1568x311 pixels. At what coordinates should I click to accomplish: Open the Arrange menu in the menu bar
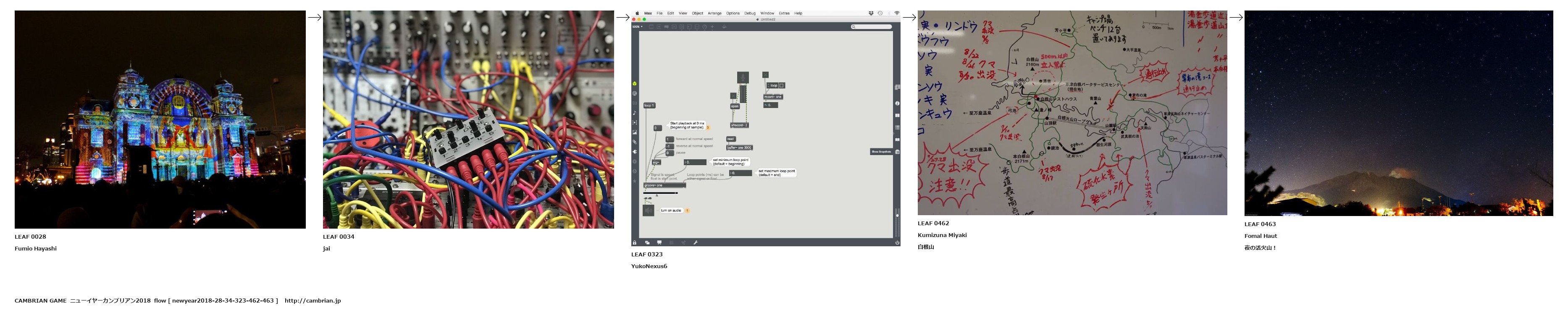coord(714,13)
